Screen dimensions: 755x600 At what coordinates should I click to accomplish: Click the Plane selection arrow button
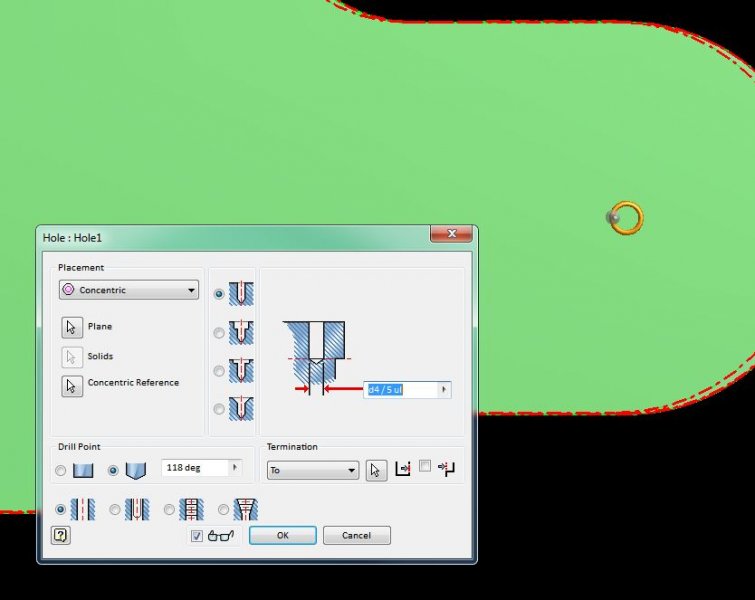pyautogui.click(x=72, y=327)
